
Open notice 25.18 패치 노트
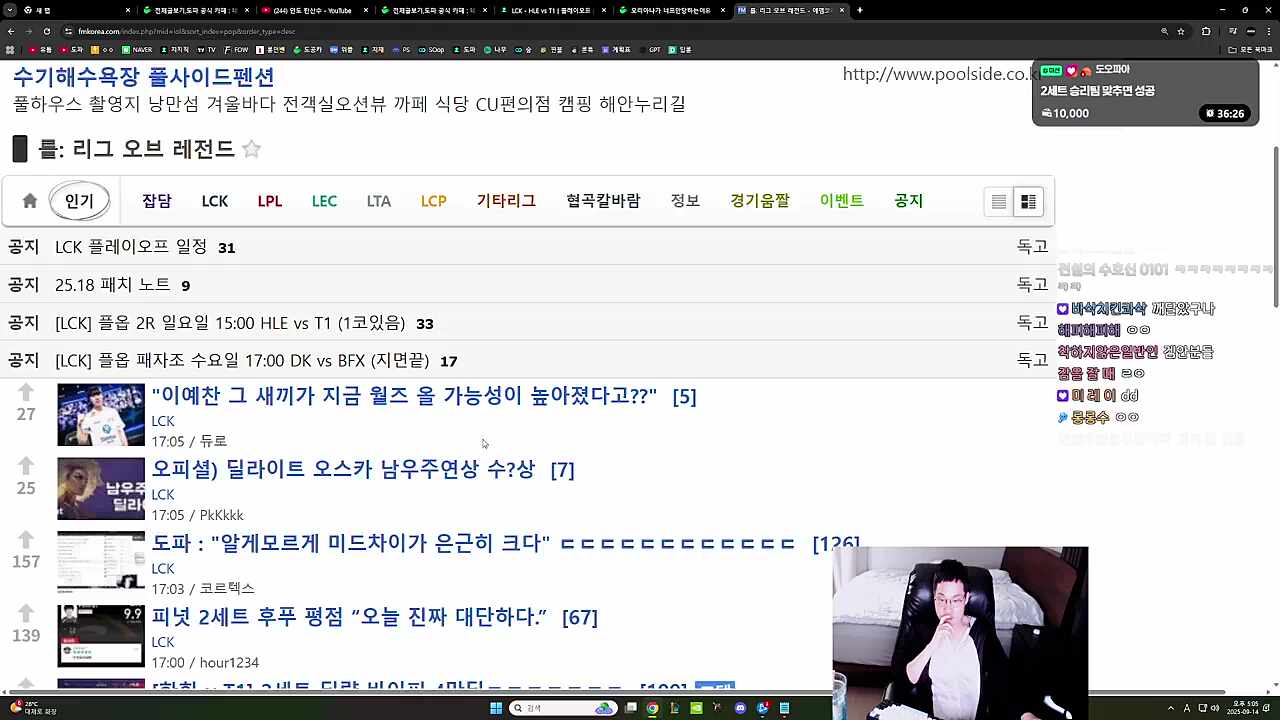[113, 285]
